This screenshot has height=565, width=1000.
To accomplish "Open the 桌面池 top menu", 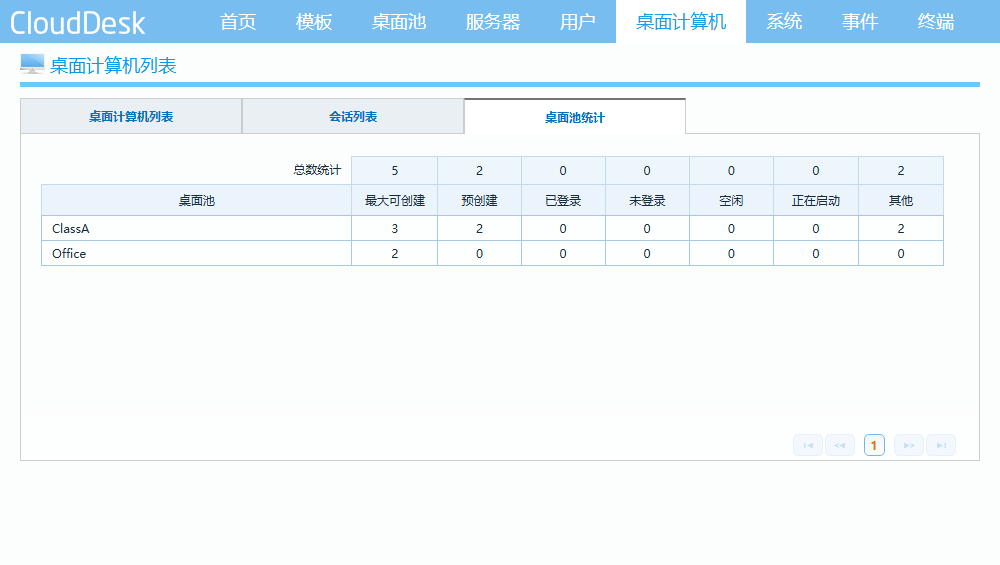I will click(x=399, y=22).
